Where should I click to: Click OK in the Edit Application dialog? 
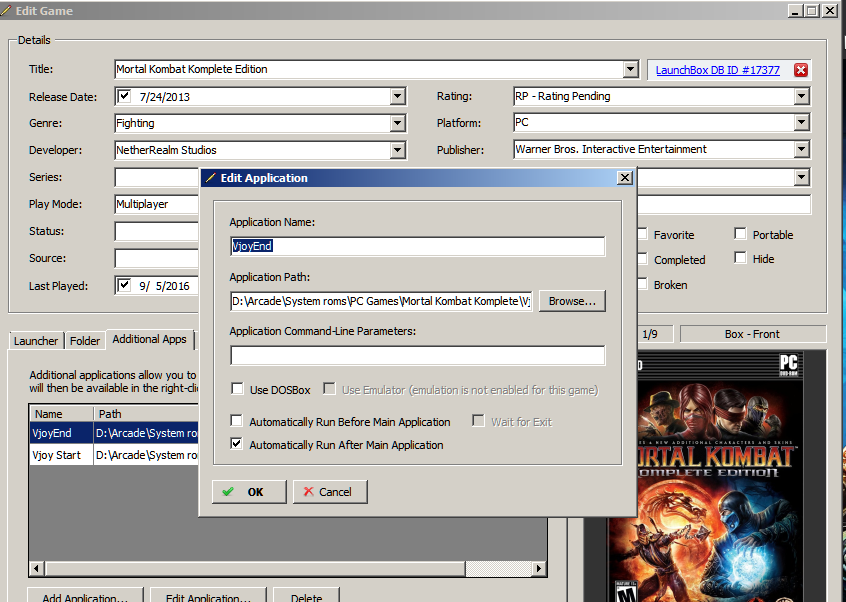coord(249,492)
